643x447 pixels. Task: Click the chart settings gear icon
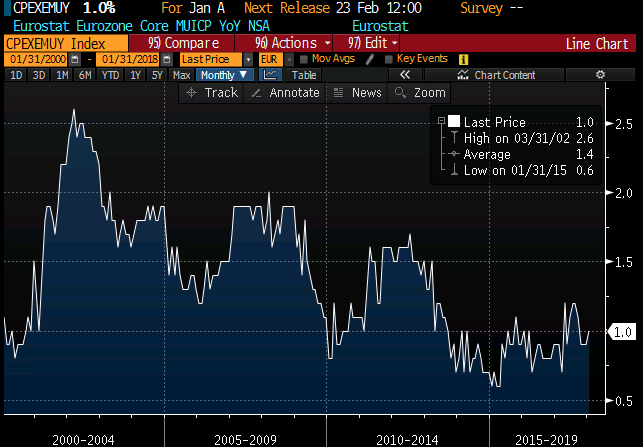click(x=600, y=75)
